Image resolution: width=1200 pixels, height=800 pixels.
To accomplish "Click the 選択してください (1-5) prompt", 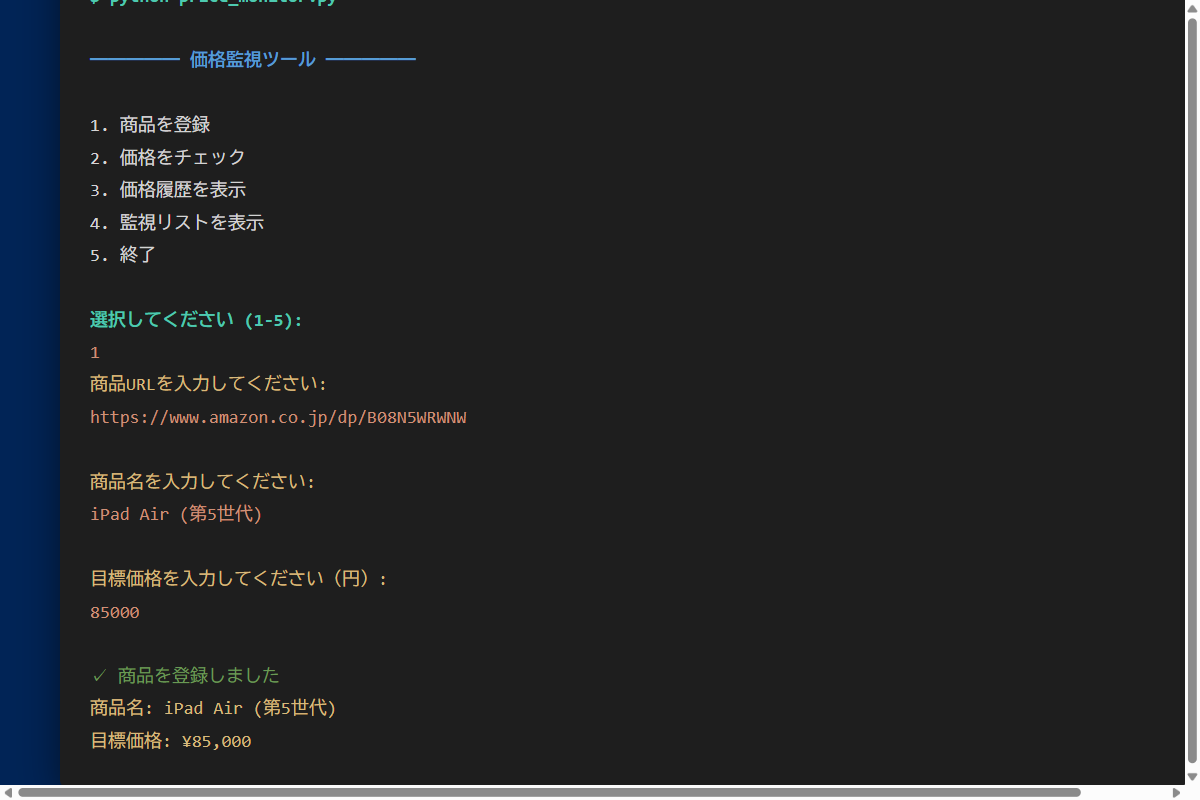I will [x=196, y=320].
